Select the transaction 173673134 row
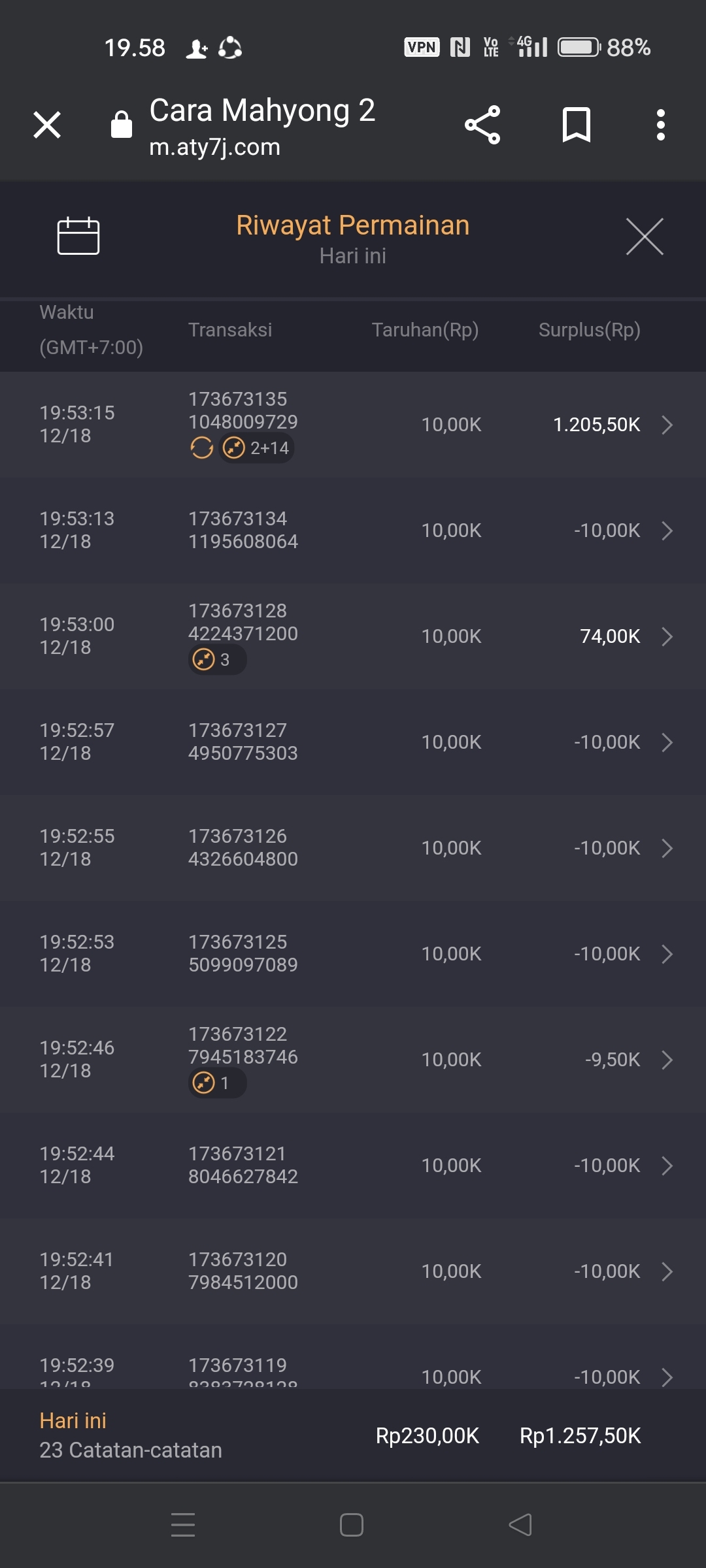The image size is (706, 1568). pos(353,531)
